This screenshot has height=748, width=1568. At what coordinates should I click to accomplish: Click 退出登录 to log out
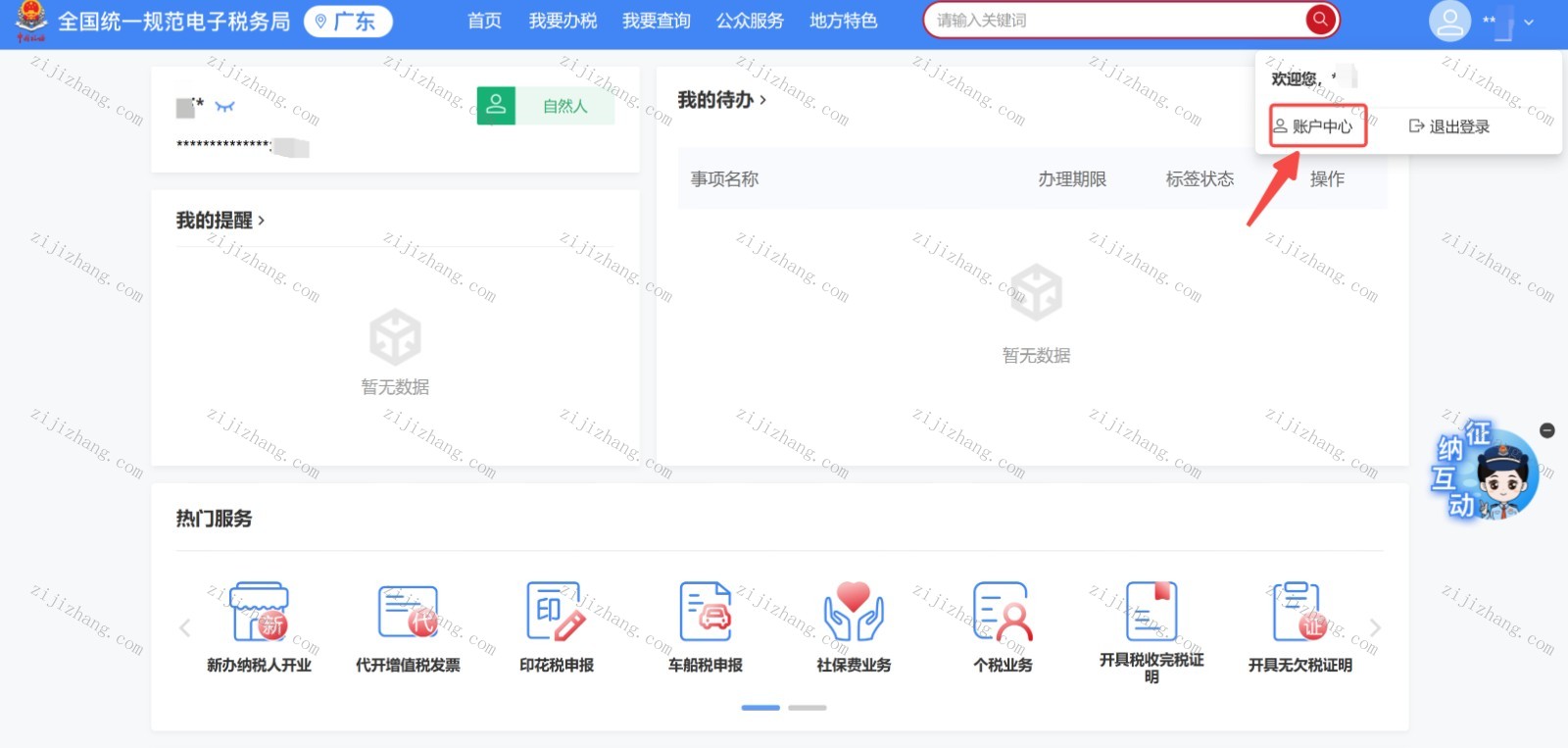coord(1449,126)
